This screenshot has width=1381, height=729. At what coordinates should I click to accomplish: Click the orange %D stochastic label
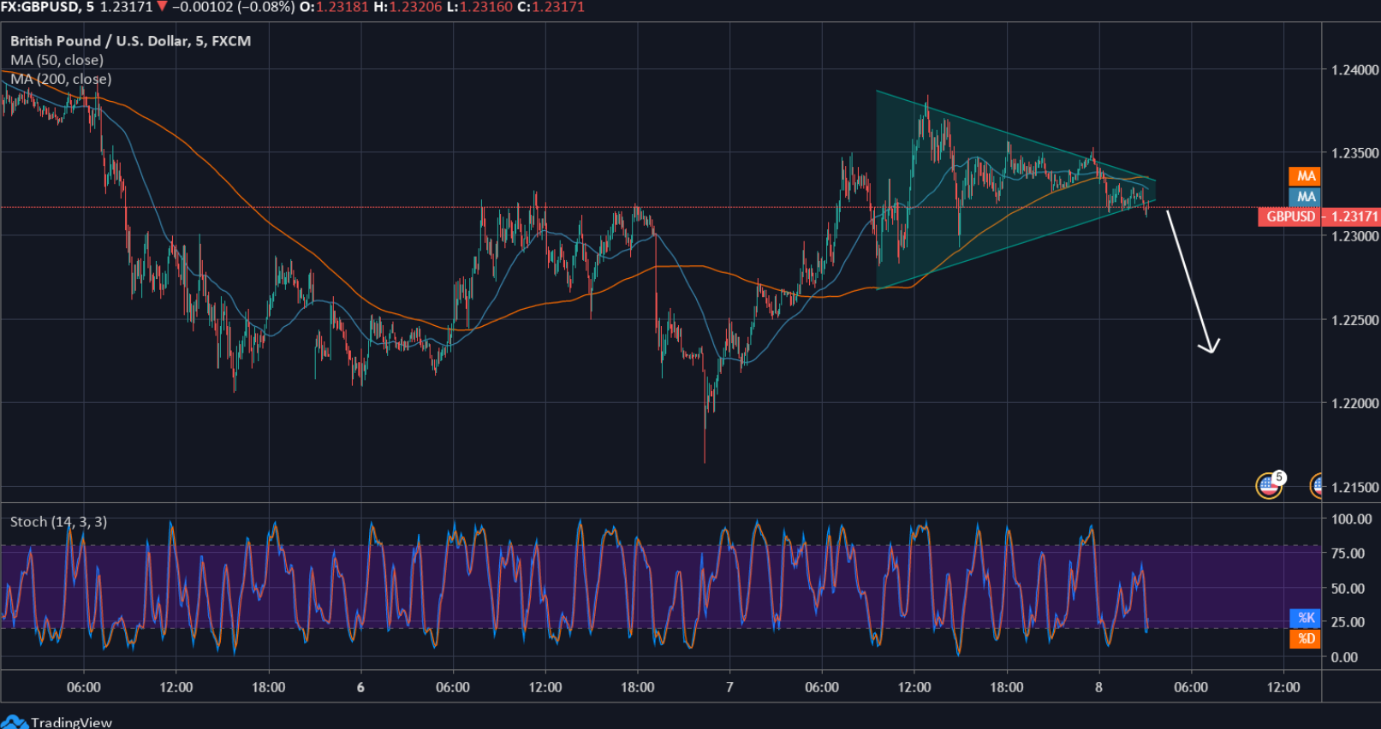1306,638
